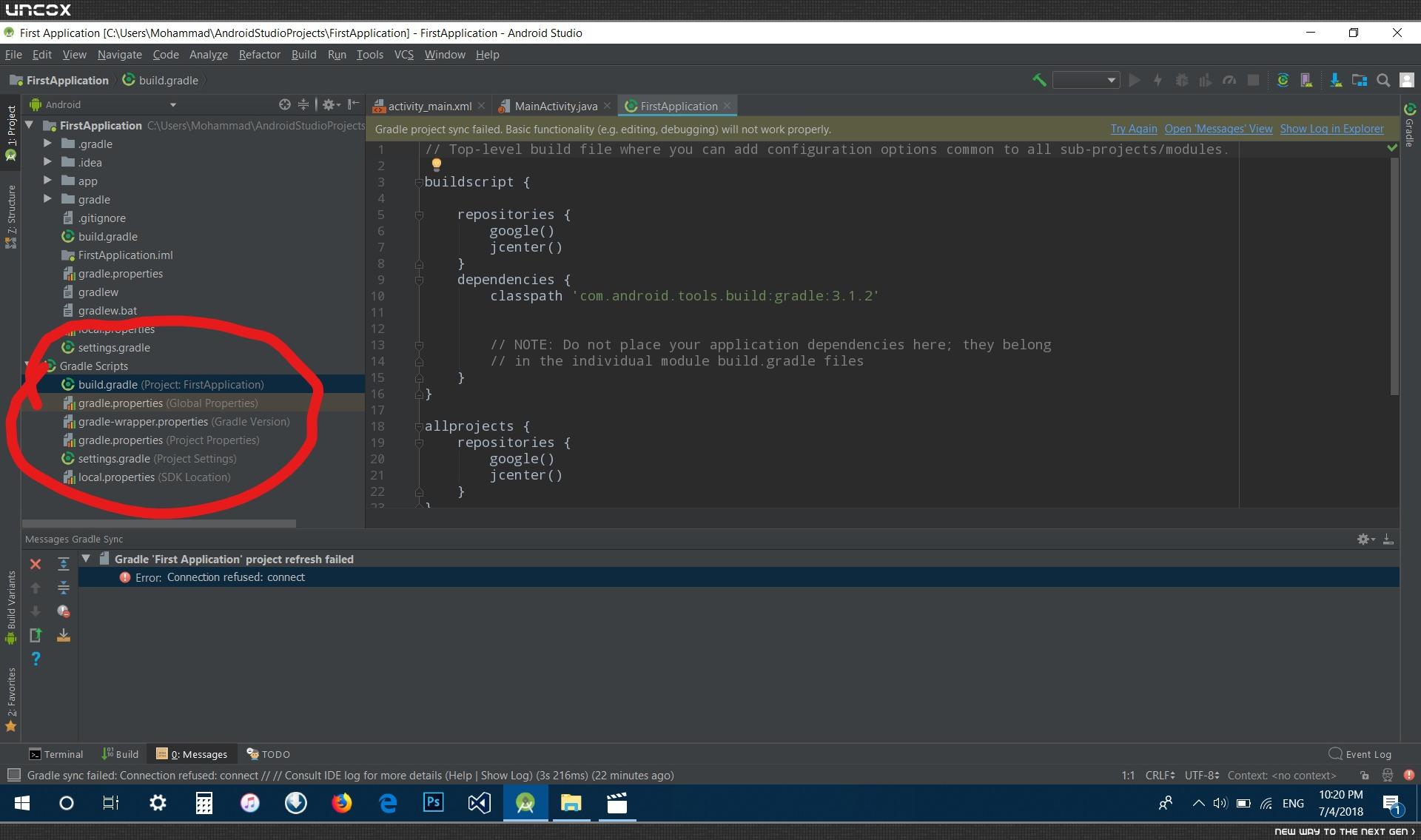Click Show Log in Explorer link
This screenshot has height=840, width=1421.
(1331, 129)
